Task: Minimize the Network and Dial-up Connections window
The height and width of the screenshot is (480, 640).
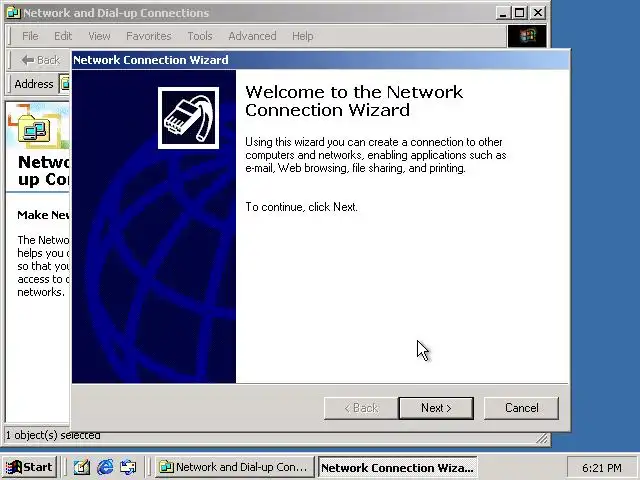Action: (x=503, y=13)
